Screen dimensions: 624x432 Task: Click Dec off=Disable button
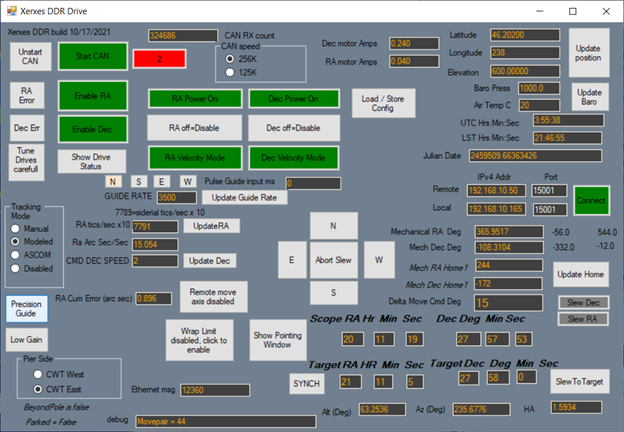pyautogui.click(x=294, y=128)
